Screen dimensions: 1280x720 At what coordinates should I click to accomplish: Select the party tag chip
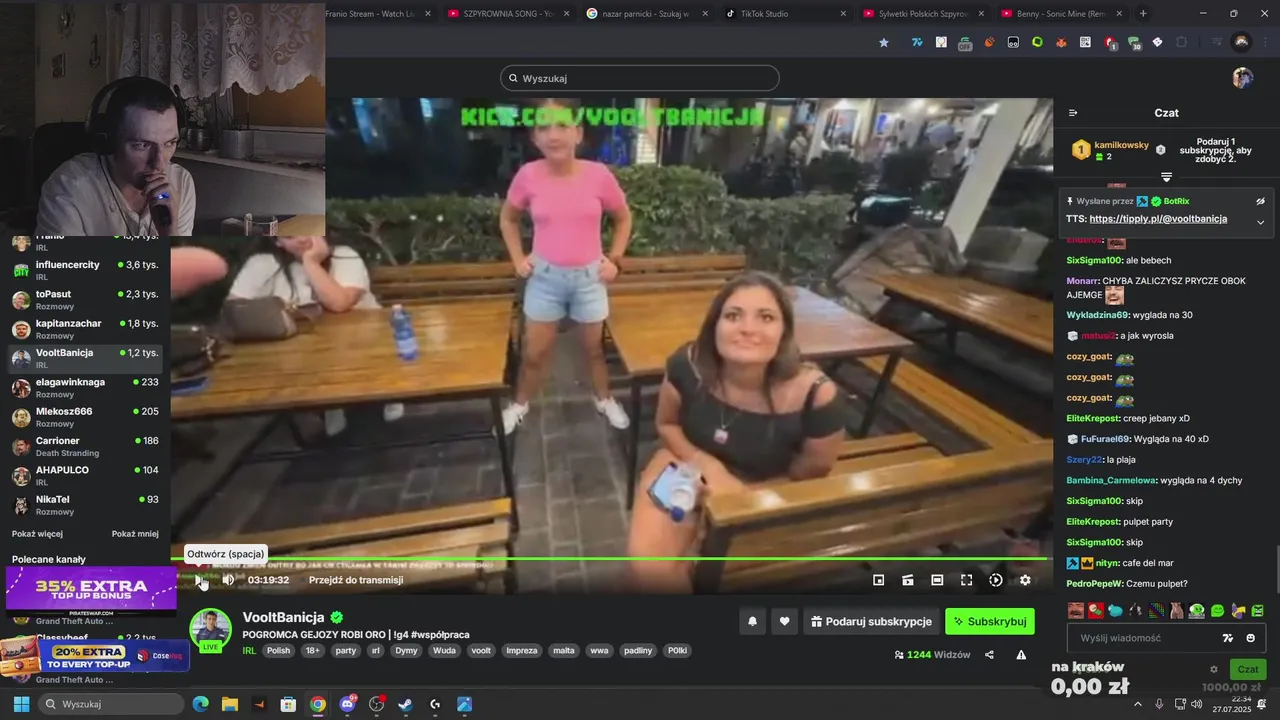(x=346, y=650)
